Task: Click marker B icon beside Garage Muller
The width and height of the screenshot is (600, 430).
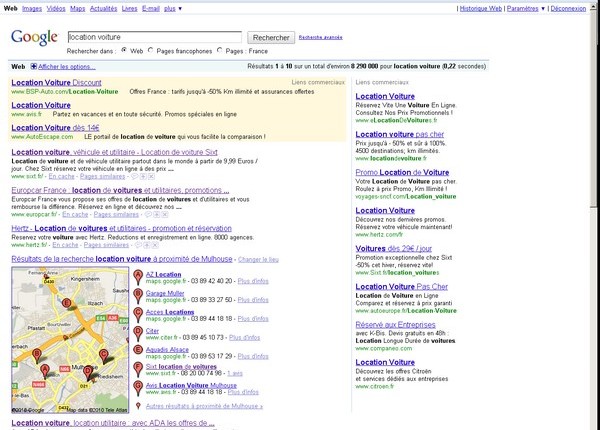Action: 138,295
